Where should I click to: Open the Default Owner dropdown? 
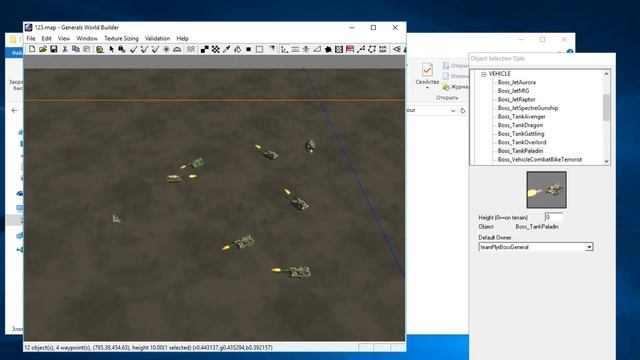point(589,247)
